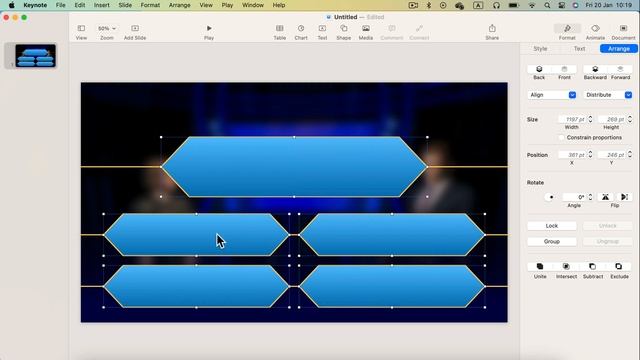
Task: Open the Document inspector
Action: [623, 32]
